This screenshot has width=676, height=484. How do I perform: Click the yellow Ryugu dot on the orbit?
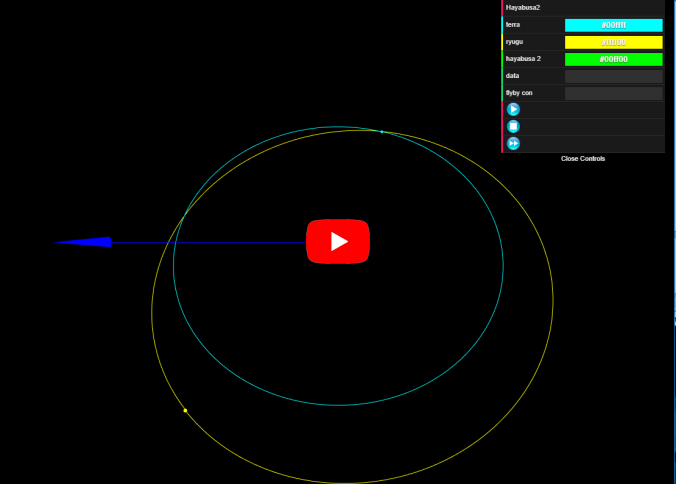coord(185,410)
